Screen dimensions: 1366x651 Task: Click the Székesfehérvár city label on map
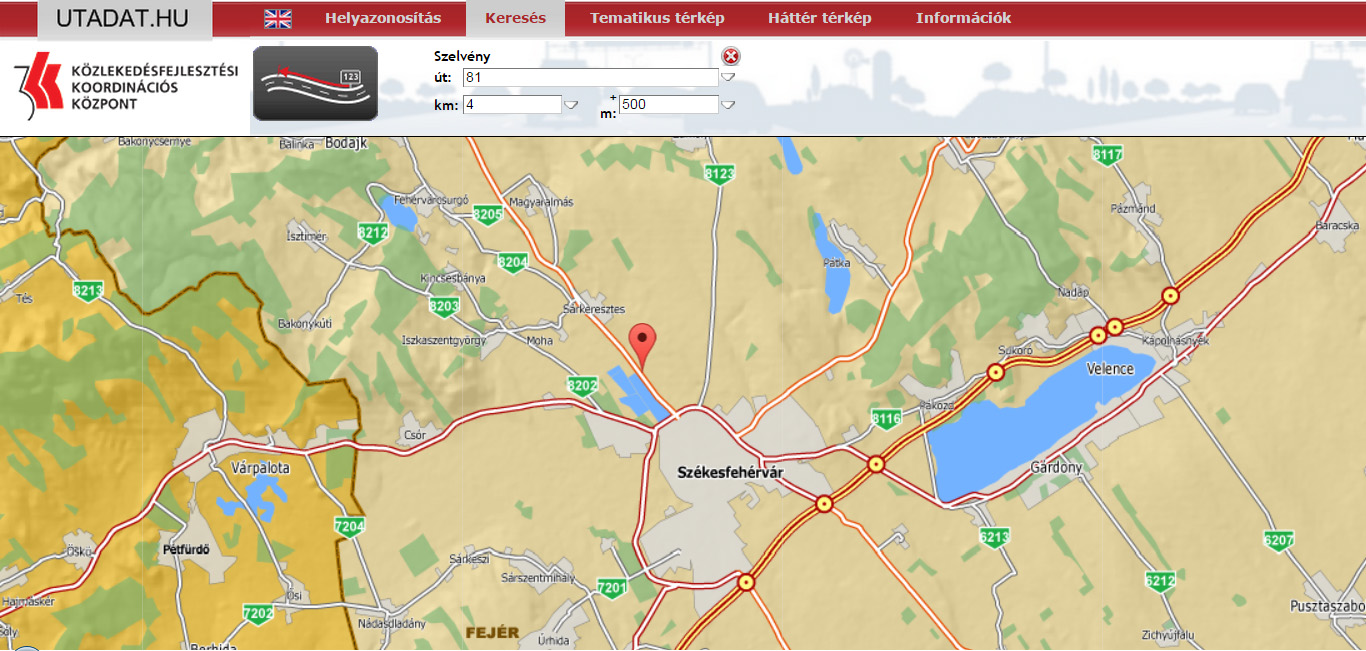(x=726, y=472)
